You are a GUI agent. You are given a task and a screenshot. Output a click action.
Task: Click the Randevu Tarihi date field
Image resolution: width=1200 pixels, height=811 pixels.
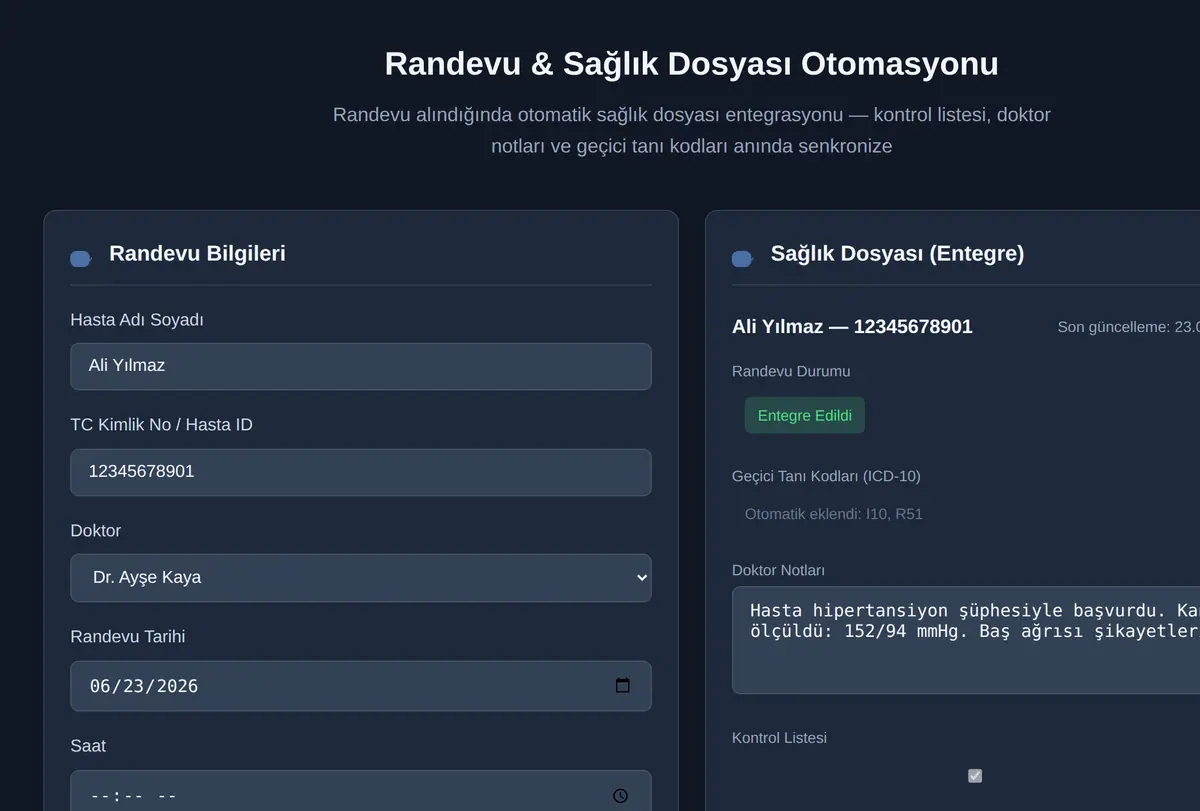361,686
